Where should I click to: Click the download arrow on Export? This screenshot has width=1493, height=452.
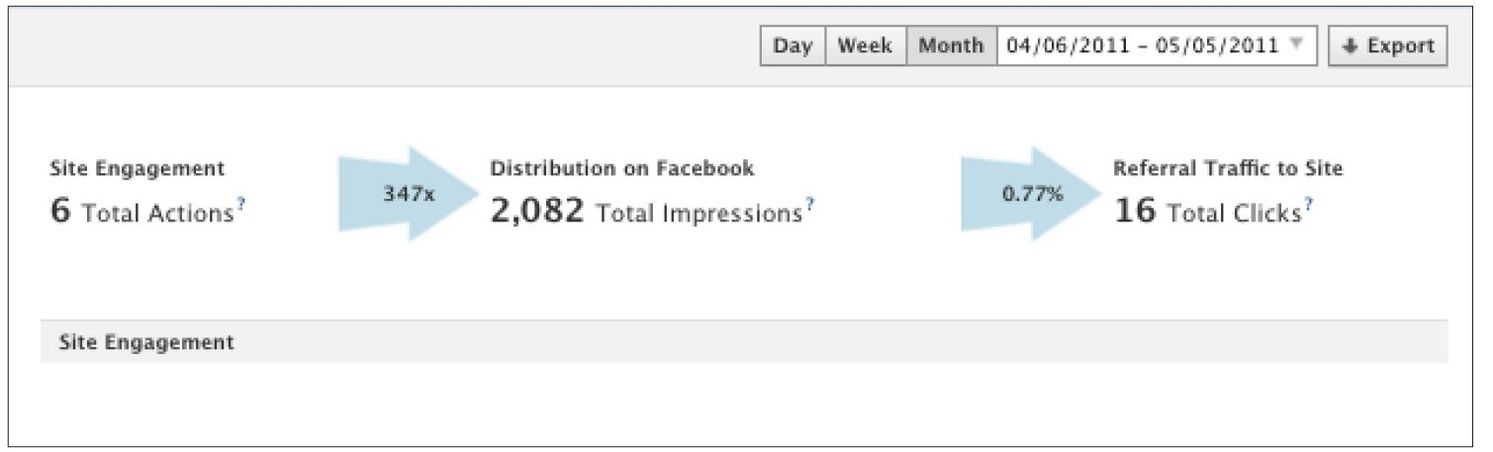click(1349, 46)
